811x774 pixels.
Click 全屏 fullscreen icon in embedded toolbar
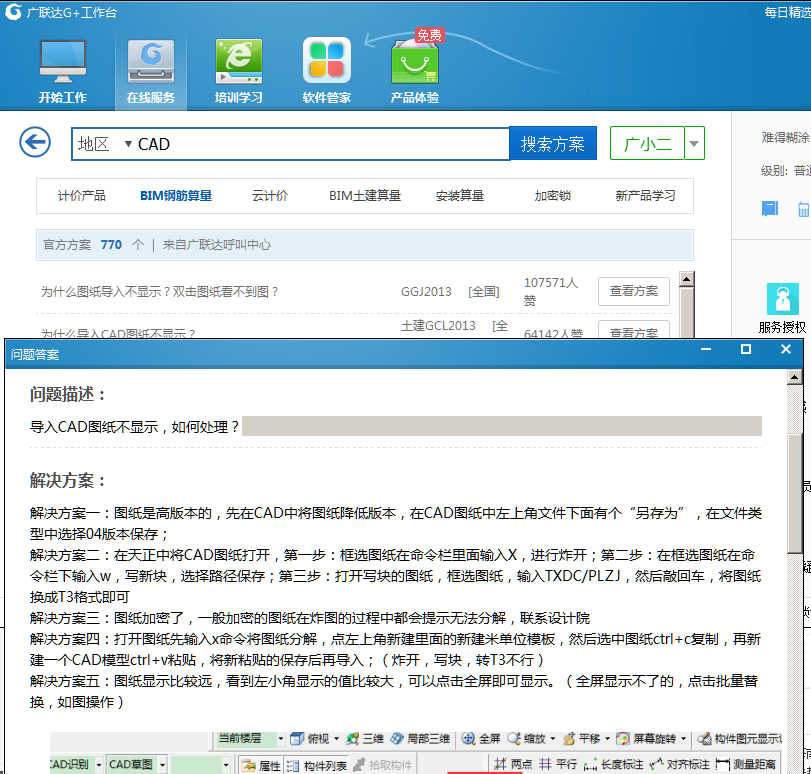click(x=468, y=738)
